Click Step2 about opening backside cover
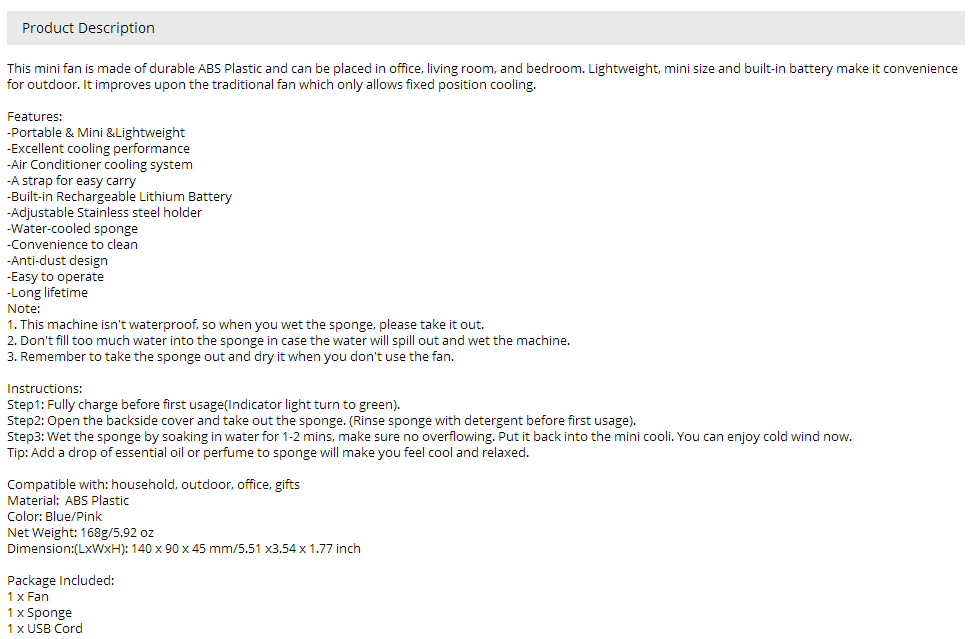The width and height of the screenshot is (974, 639). coord(321,421)
